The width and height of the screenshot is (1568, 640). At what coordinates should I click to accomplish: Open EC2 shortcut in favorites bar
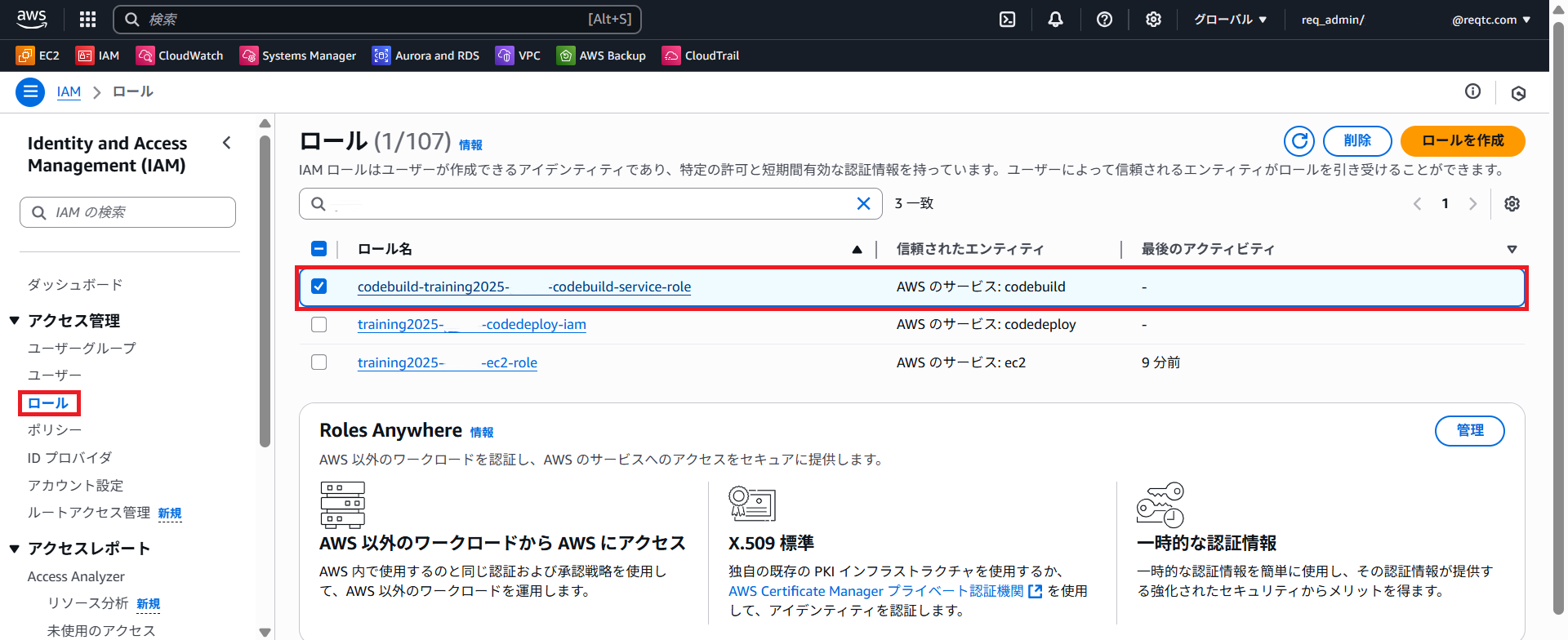click(38, 56)
